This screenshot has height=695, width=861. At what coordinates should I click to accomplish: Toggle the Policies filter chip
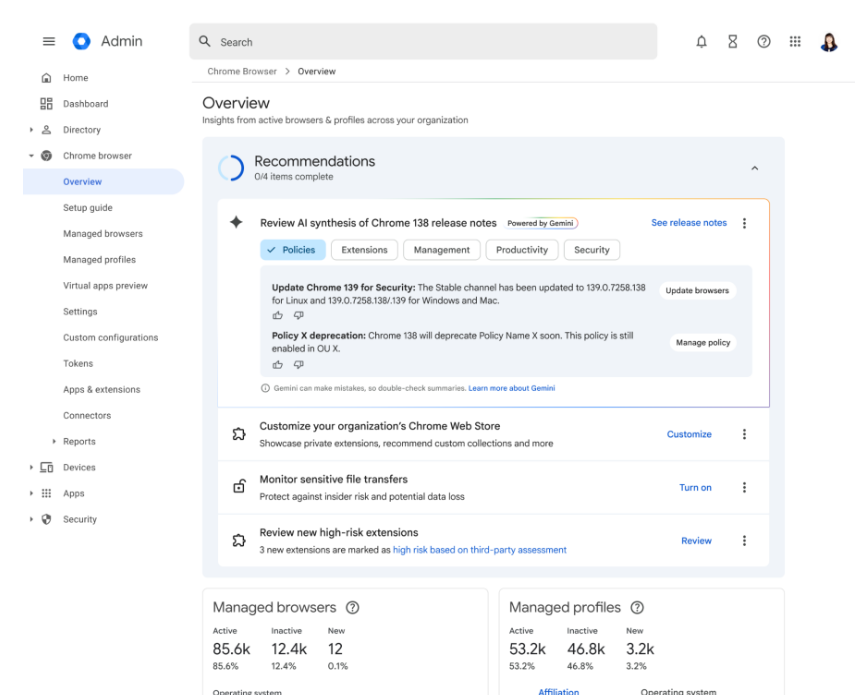pos(291,250)
